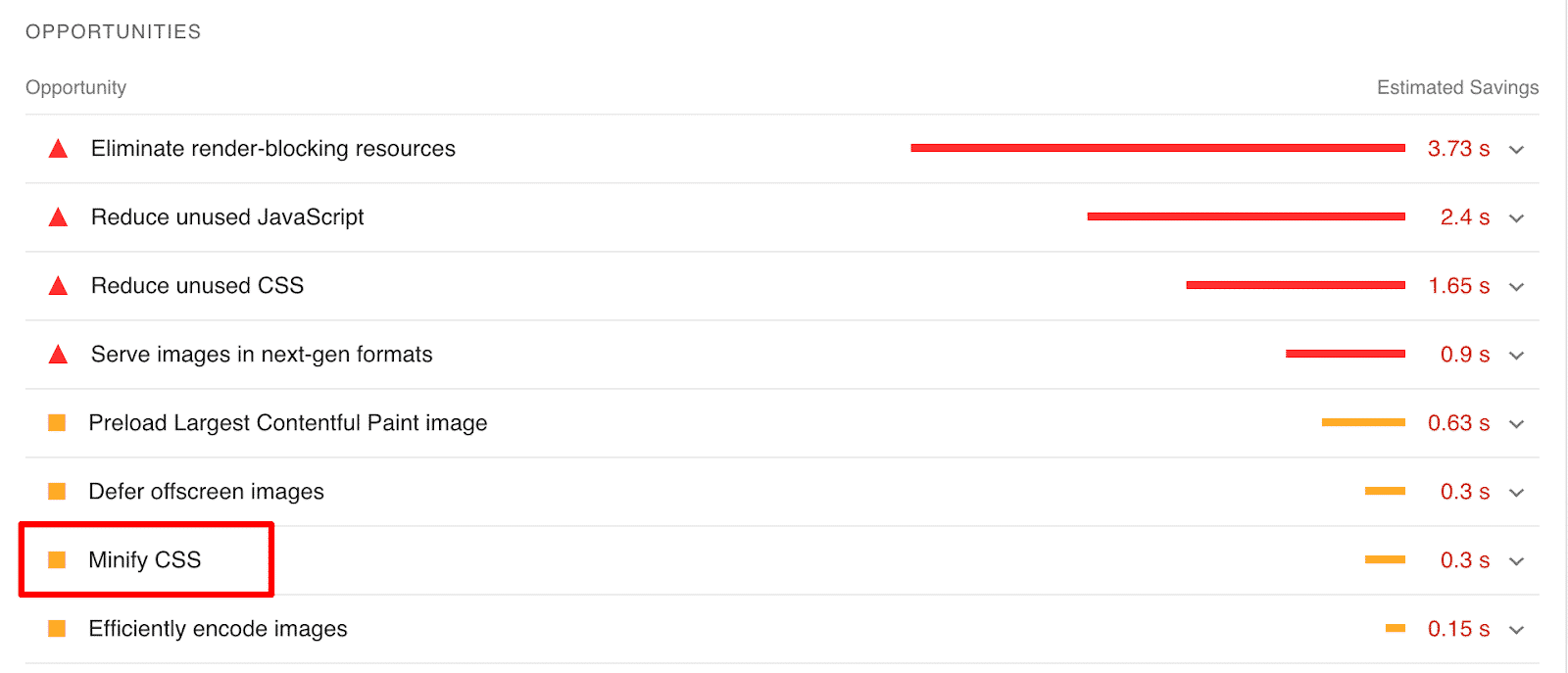Select the warning triangle next to Serve images in next-gen formats
Viewport: 1568px width, 673px height.
coord(58,354)
